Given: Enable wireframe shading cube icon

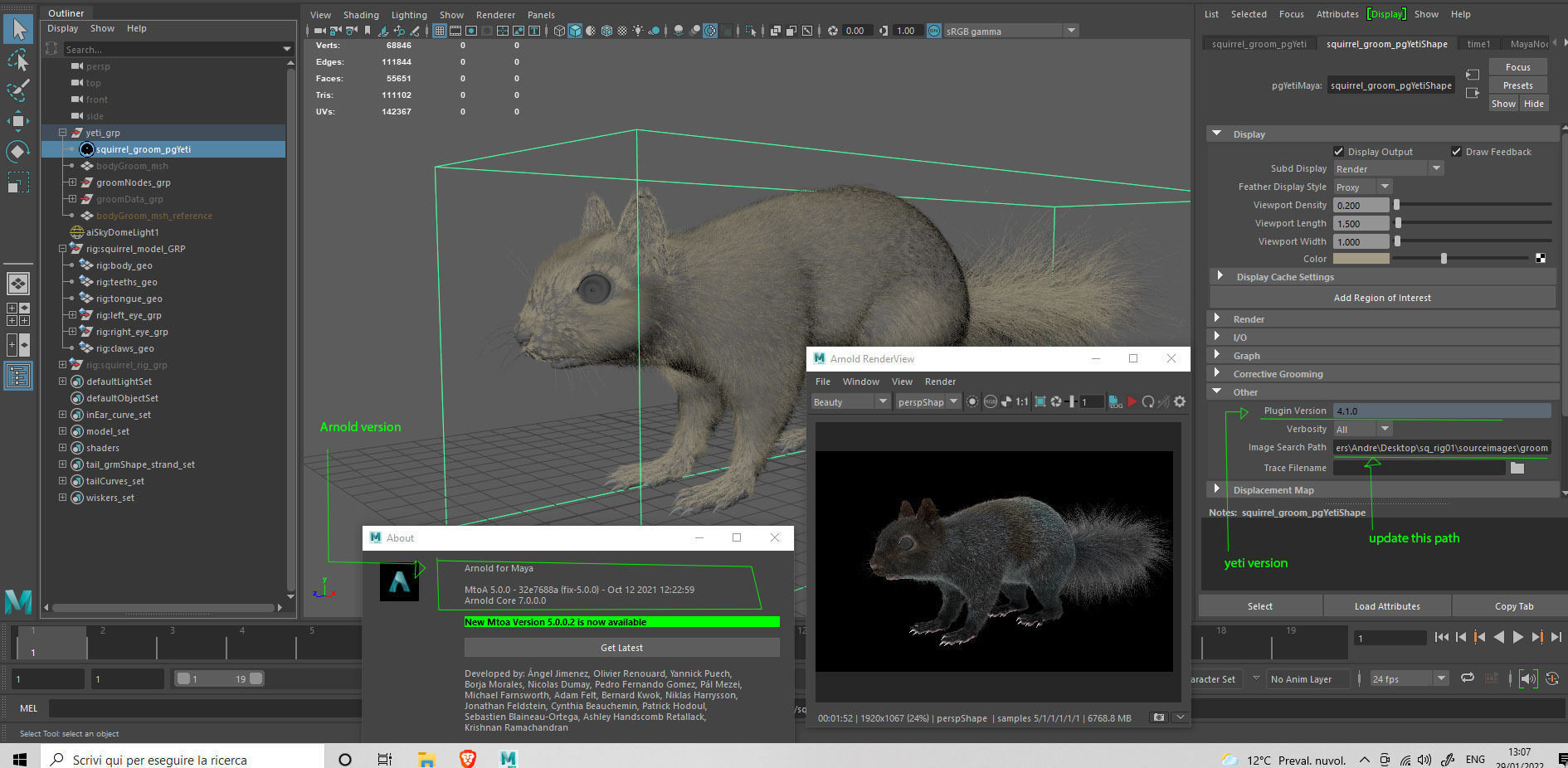Looking at the screenshot, I should click(559, 31).
